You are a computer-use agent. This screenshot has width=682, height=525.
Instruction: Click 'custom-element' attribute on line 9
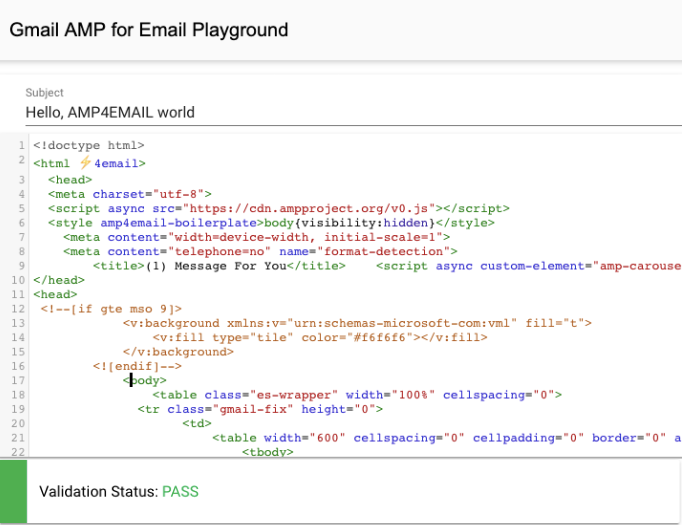click(532, 266)
